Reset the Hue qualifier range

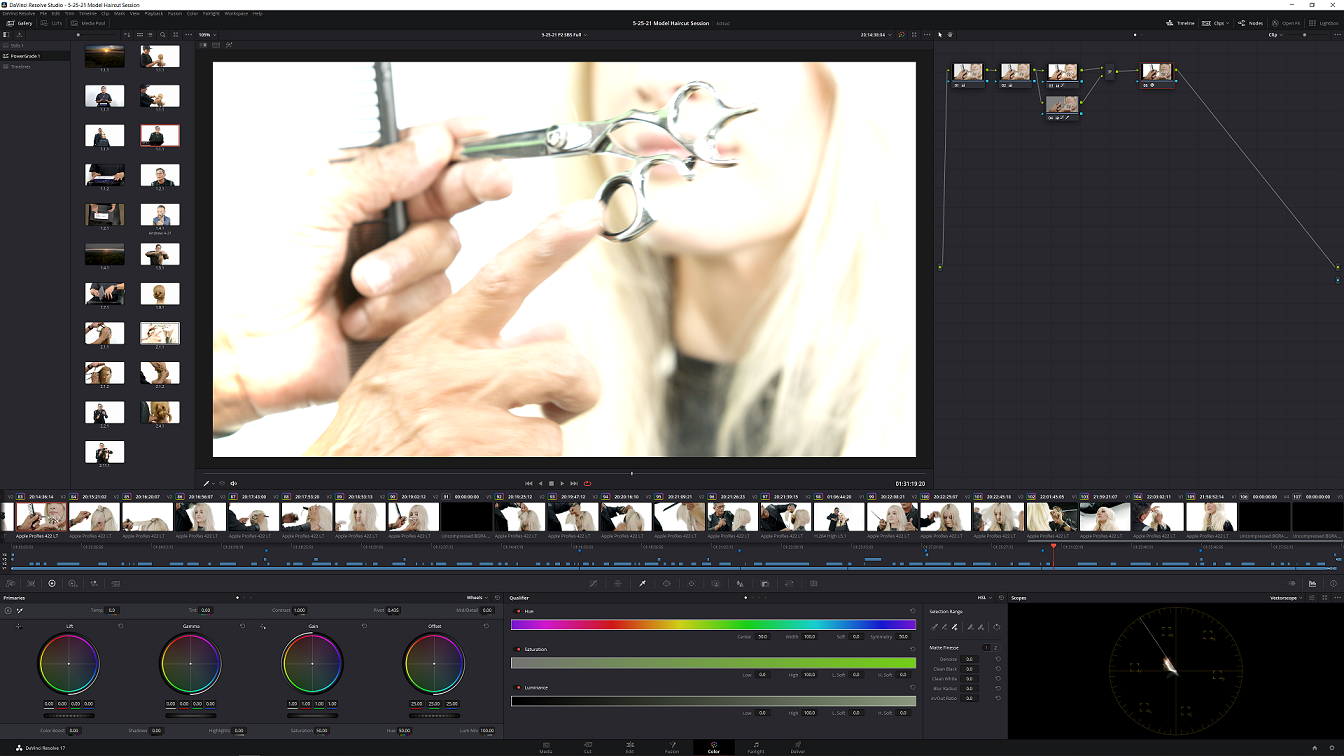[912, 611]
